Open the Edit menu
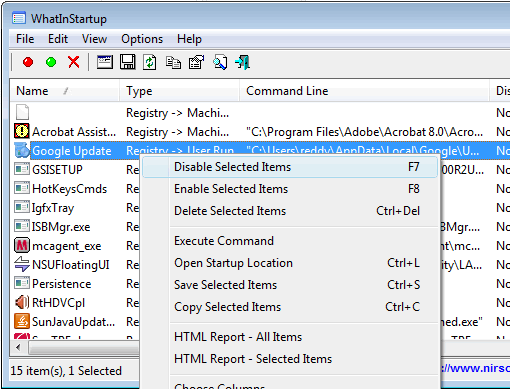The height and width of the screenshot is (389, 510). 58,39
